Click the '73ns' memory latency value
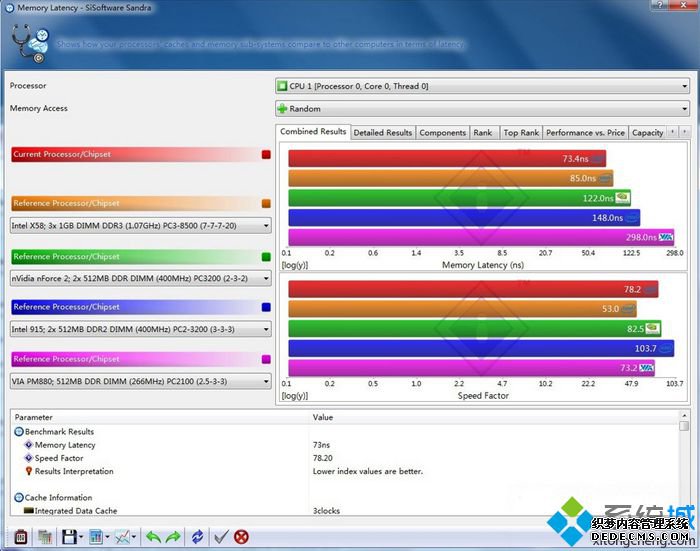This screenshot has width=700, height=551. [x=321, y=445]
